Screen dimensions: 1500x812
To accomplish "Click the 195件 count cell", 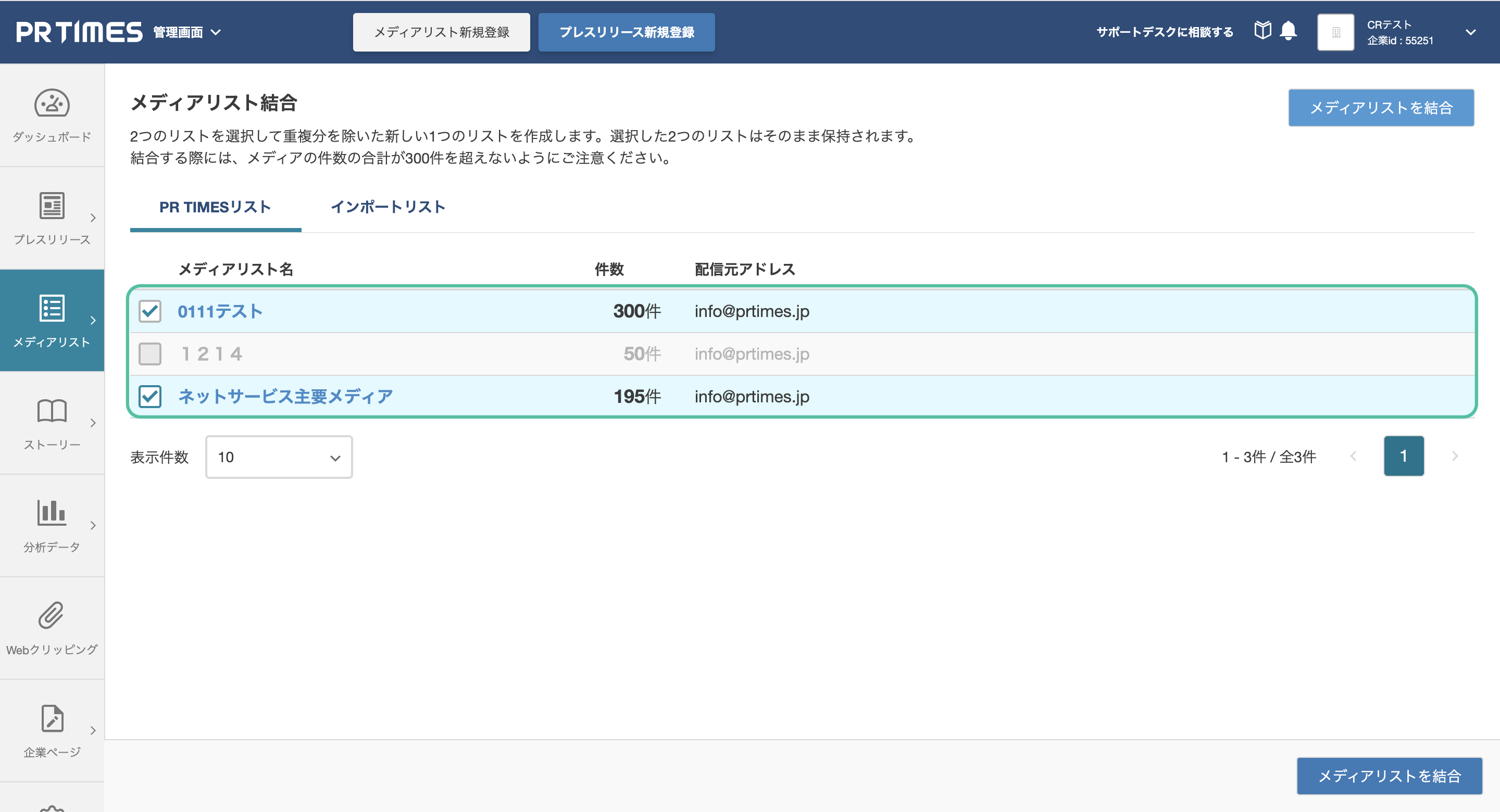I will 637,397.
